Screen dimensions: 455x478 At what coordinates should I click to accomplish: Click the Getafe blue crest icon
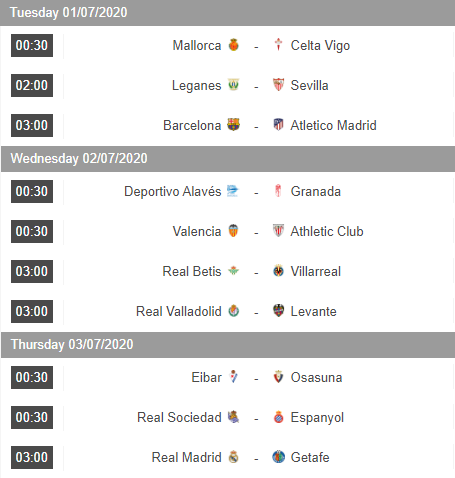[278, 457]
